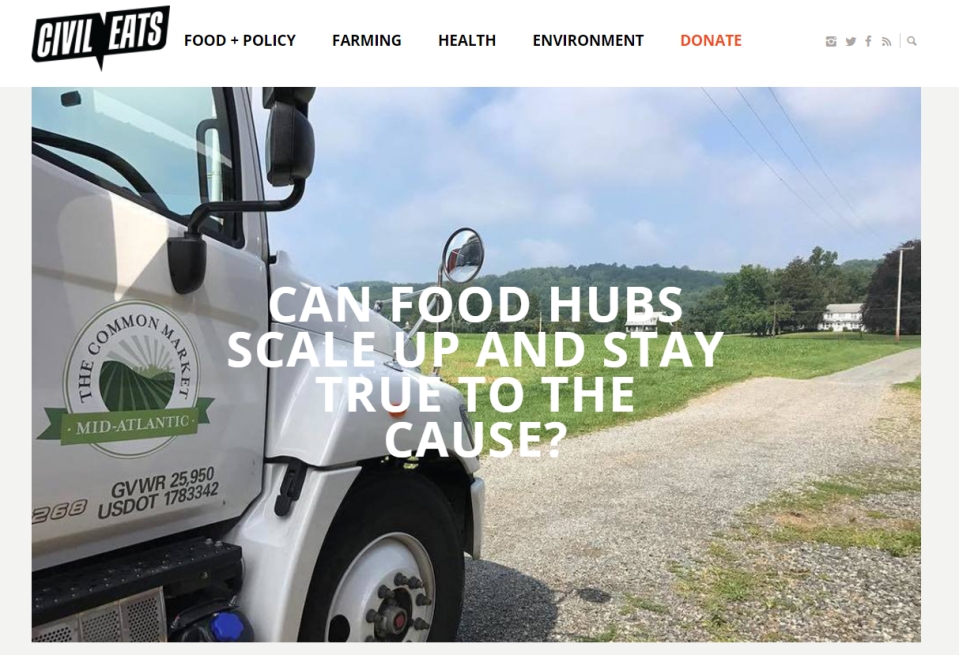Go home via Civil Eats logo

pyautogui.click(x=101, y=37)
